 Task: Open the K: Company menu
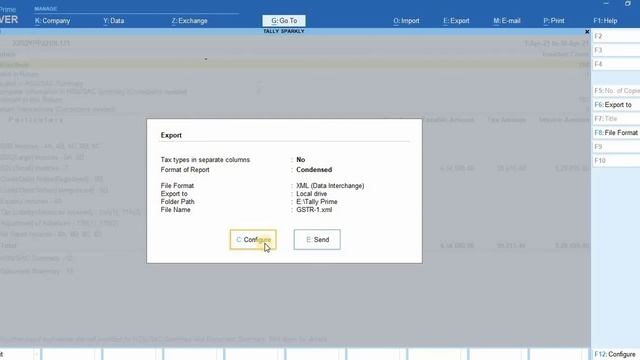[x=52, y=21]
